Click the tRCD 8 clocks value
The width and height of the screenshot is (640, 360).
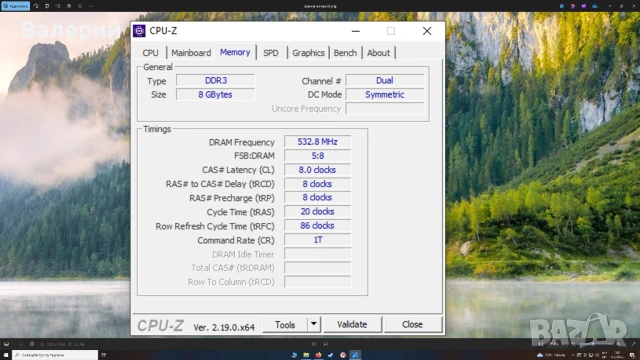318,184
